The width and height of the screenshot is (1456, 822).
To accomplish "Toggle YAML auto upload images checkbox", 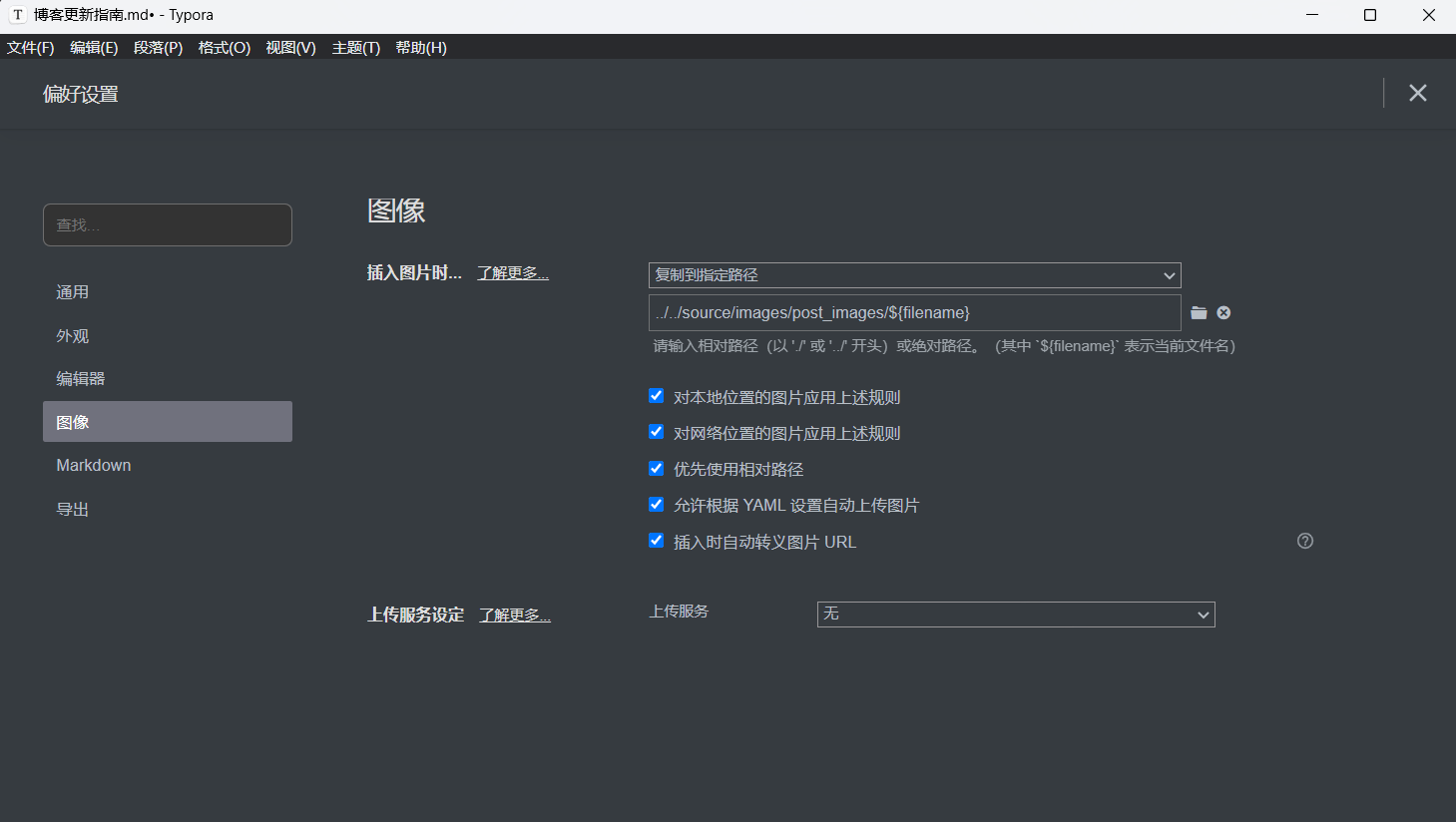I will (x=656, y=505).
